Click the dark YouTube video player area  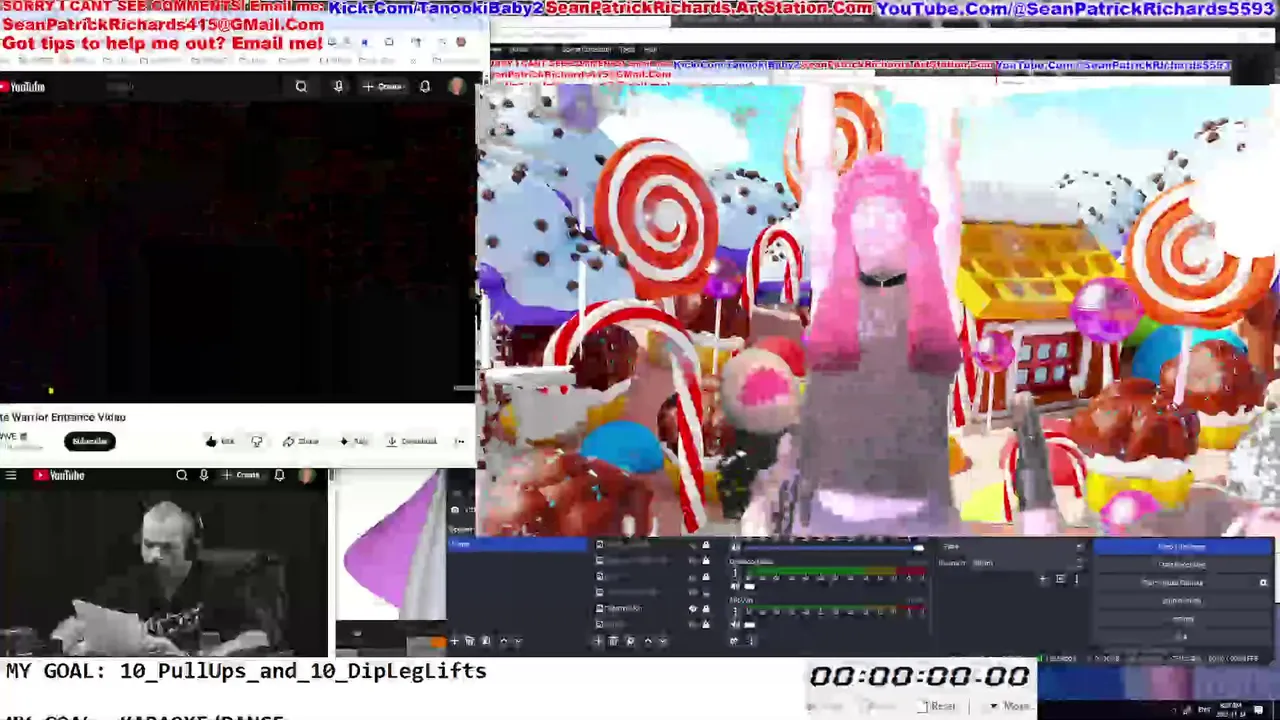pos(237,250)
